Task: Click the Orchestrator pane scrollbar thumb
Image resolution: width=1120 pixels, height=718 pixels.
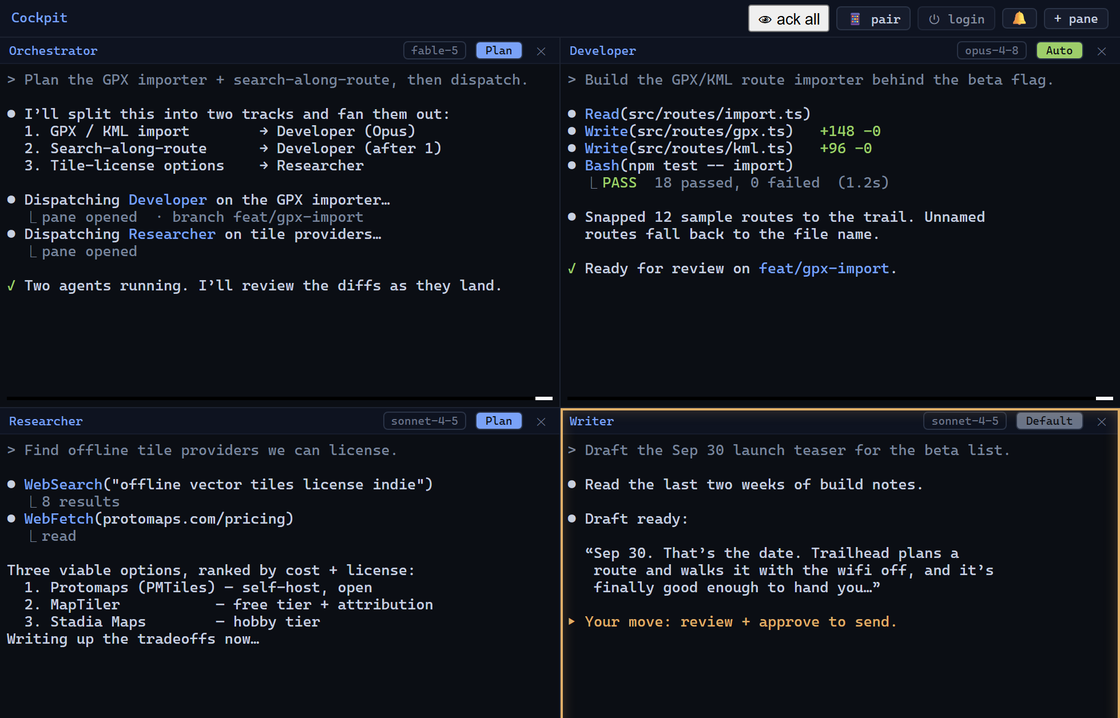Action: (x=544, y=398)
